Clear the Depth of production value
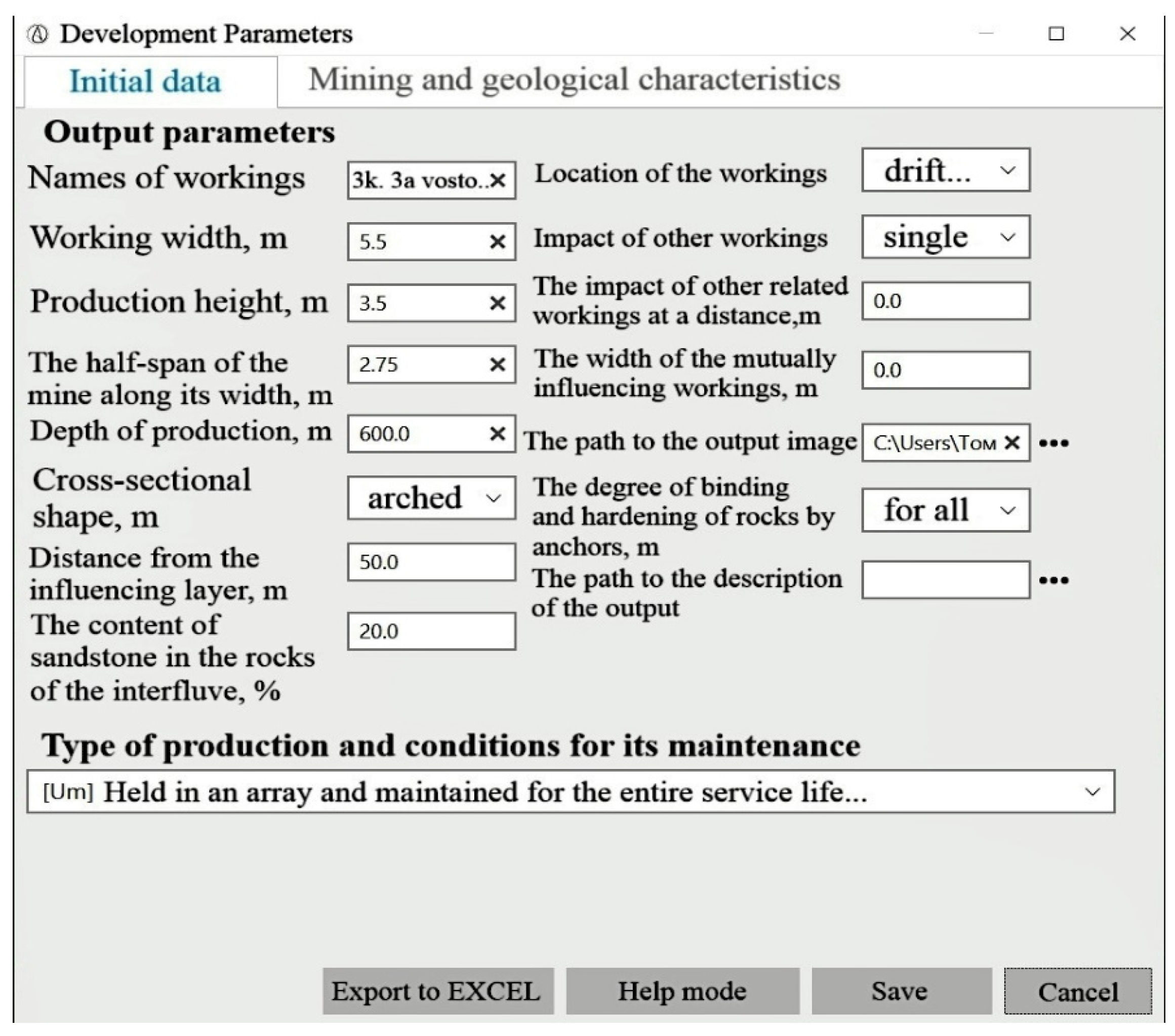This screenshot has height=1036, width=1175. [498, 433]
